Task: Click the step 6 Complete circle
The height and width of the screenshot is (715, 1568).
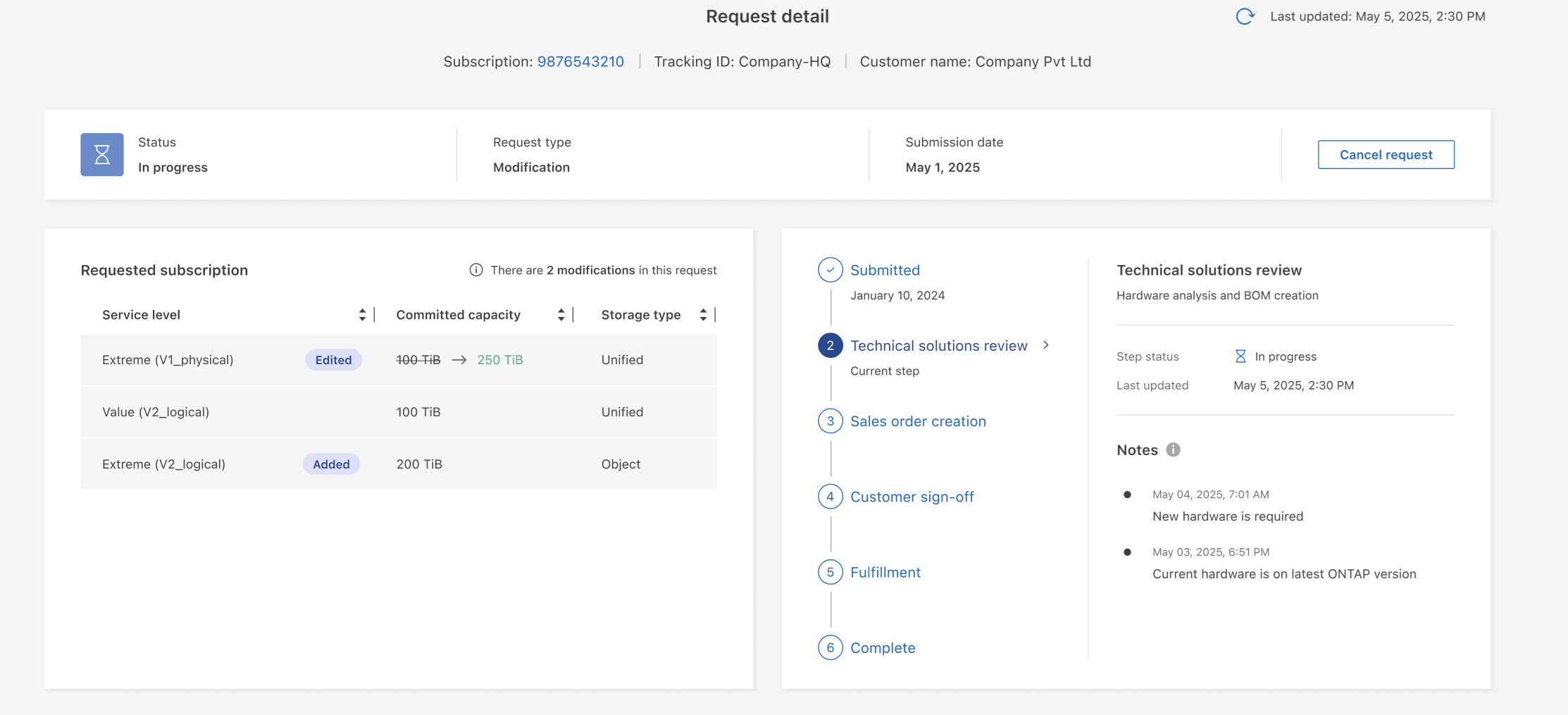Action: (x=830, y=647)
